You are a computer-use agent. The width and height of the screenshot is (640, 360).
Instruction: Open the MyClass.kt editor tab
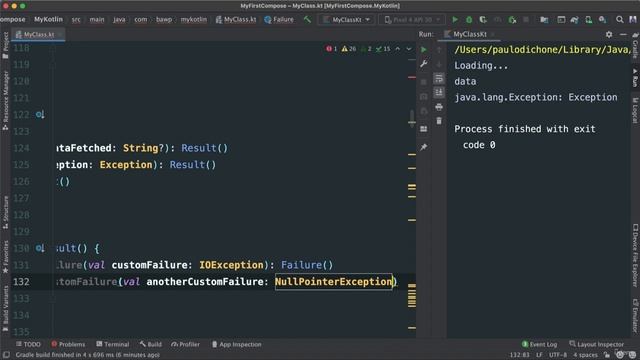[38, 34]
